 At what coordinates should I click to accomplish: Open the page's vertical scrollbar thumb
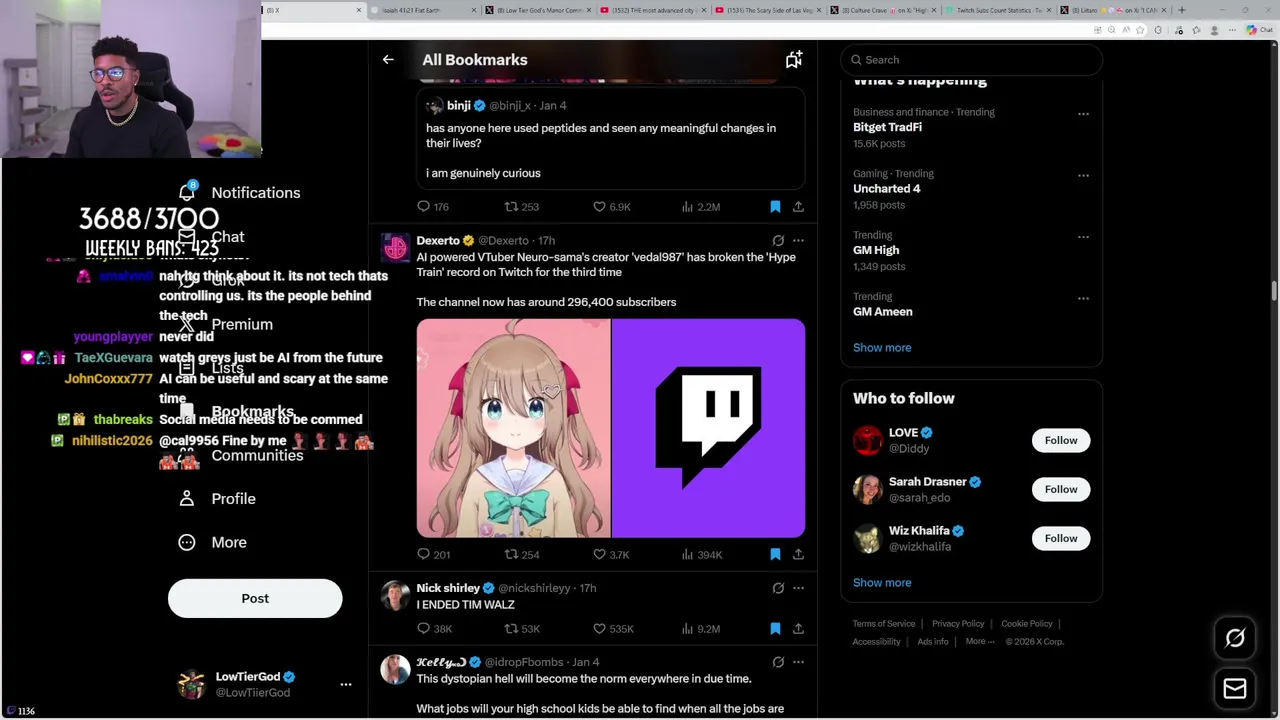pyautogui.click(x=1274, y=290)
